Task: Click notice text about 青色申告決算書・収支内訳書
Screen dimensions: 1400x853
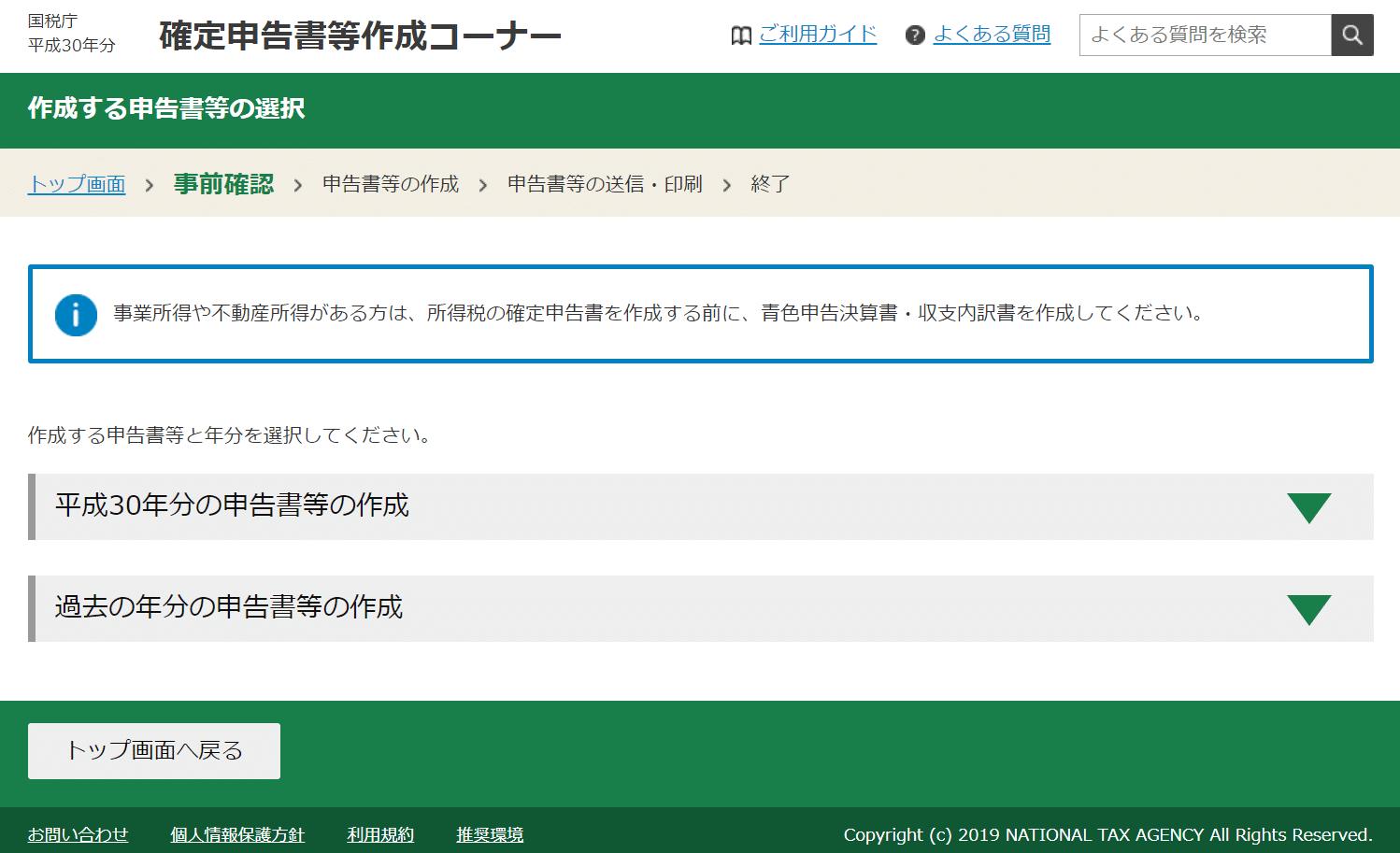Action: click(659, 313)
